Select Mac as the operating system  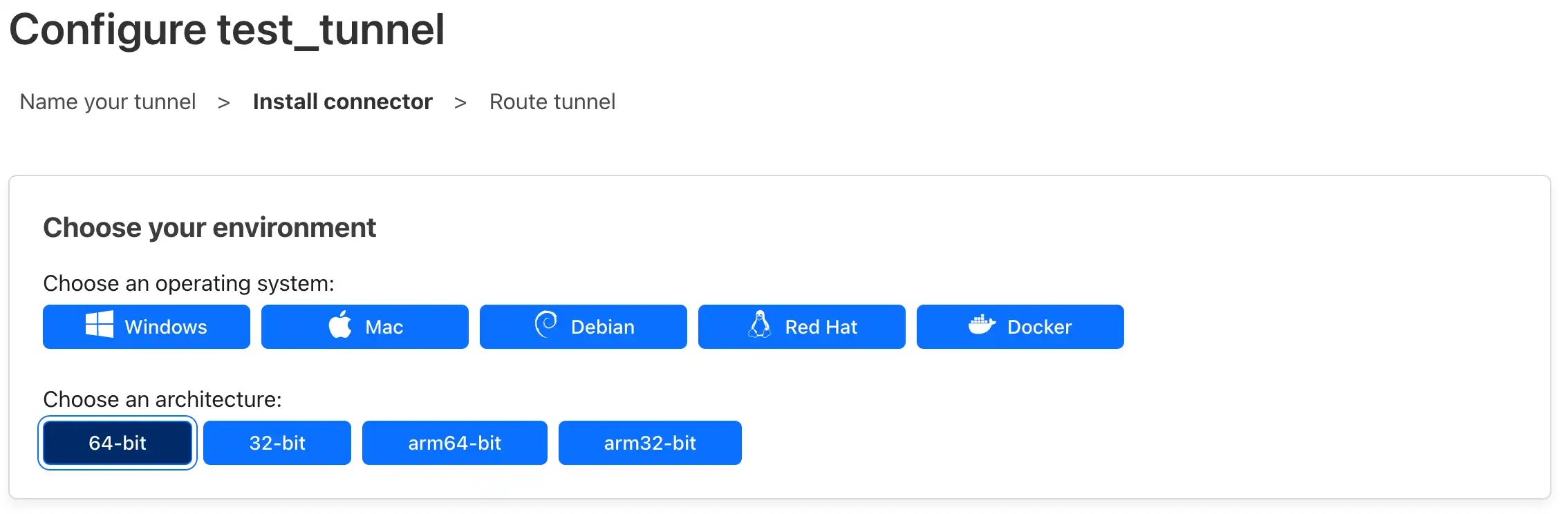365,326
